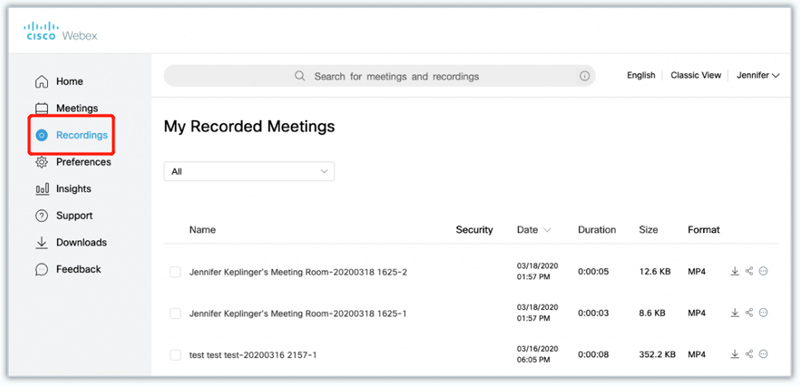Click the 352.2 KB size value
The height and width of the screenshot is (386, 800).
tap(657, 354)
